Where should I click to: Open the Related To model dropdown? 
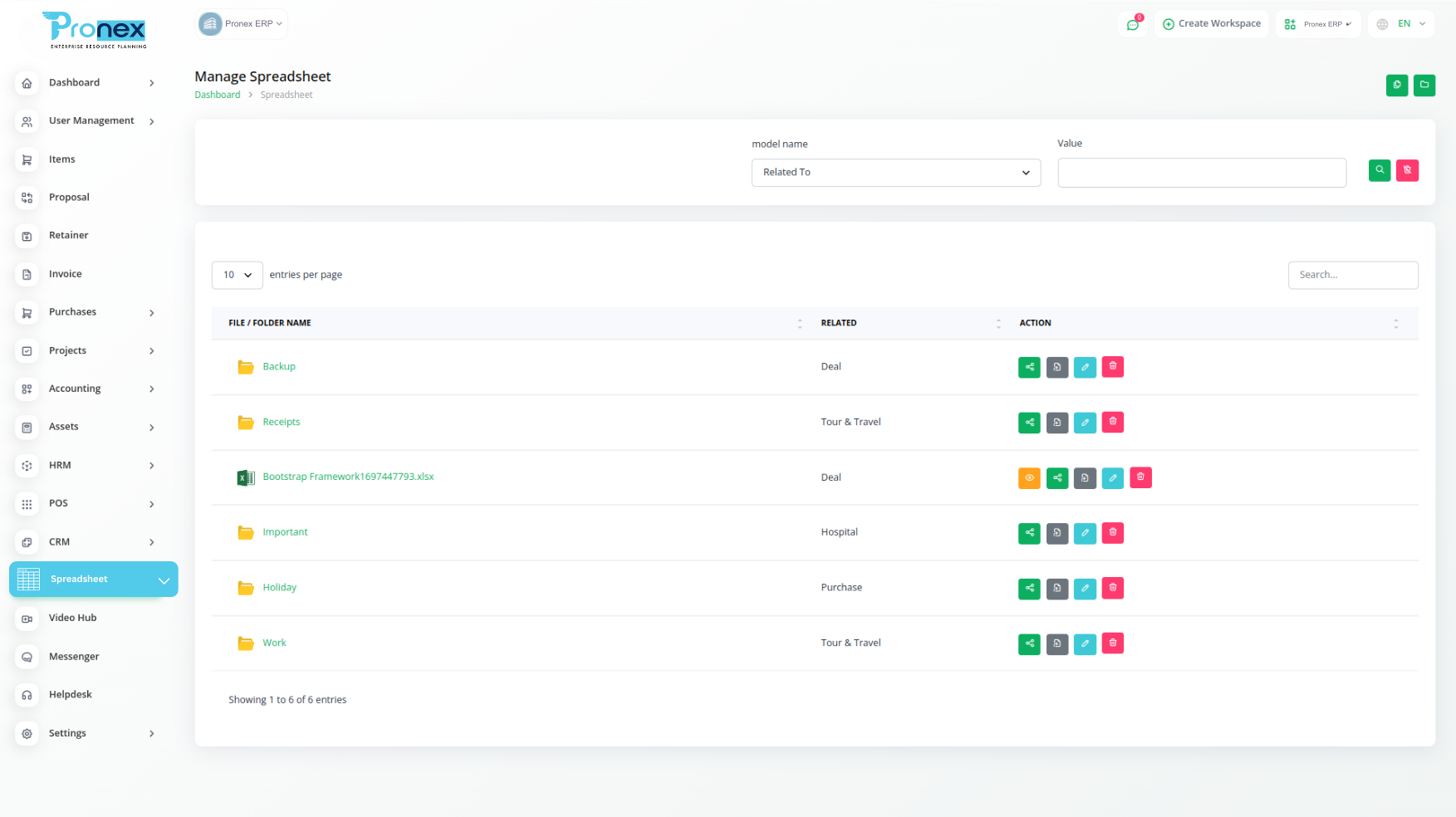tap(896, 173)
